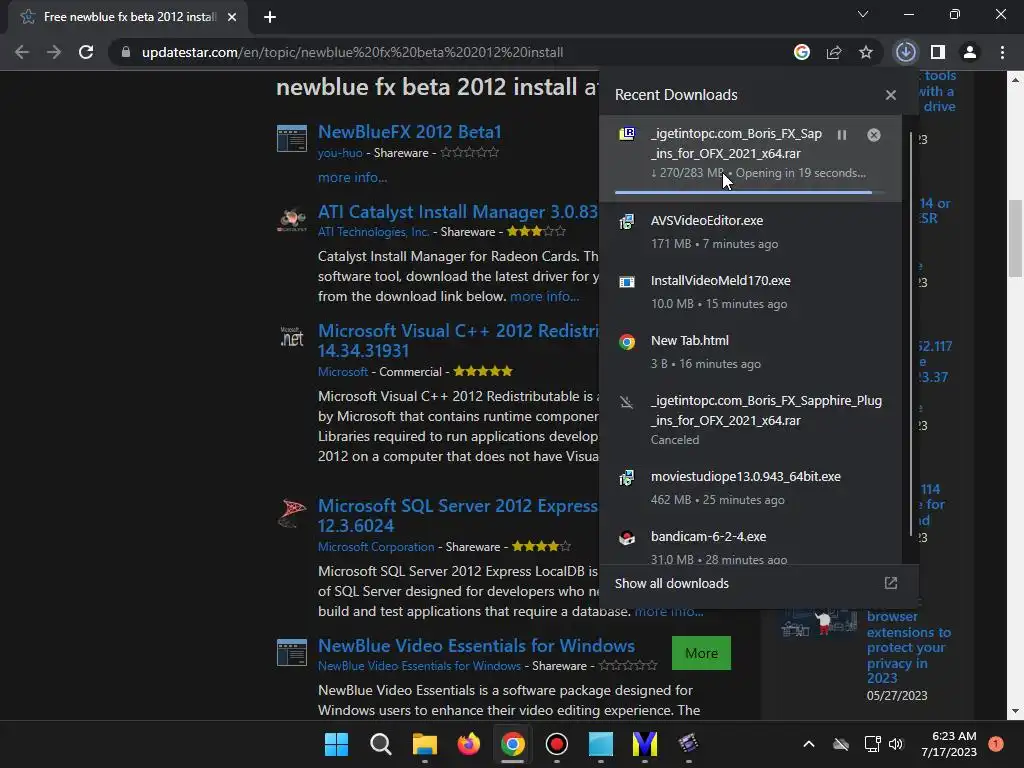
Task: Open browser extensions privacy article link
Action: click(908, 647)
